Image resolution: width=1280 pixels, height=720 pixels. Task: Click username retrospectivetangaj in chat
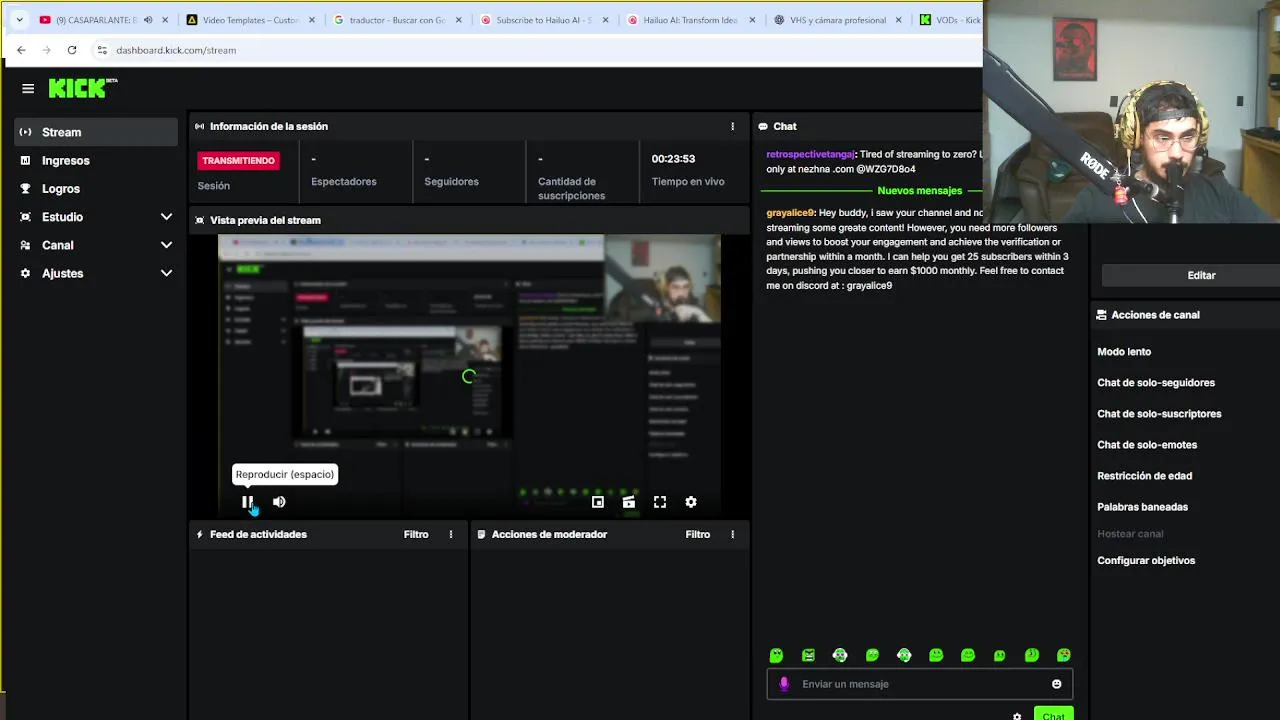pyautogui.click(x=810, y=154)
